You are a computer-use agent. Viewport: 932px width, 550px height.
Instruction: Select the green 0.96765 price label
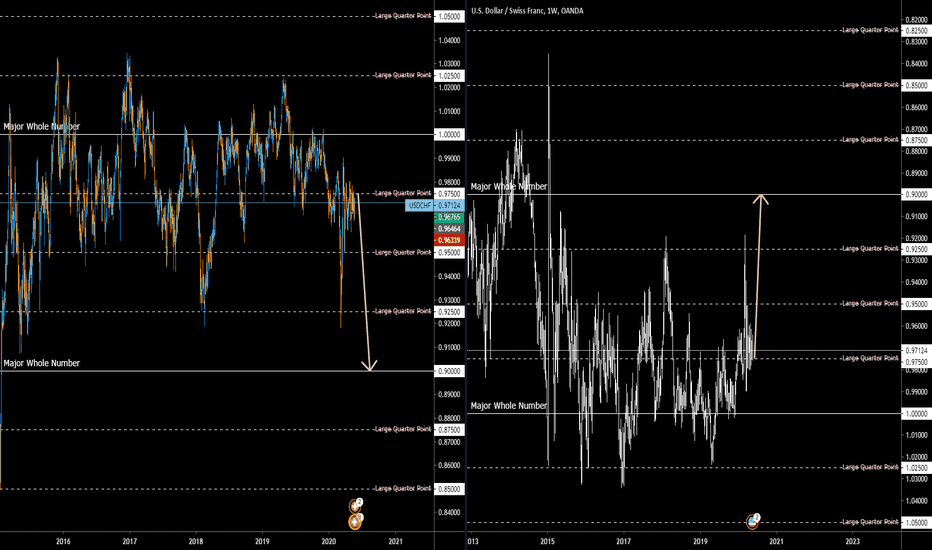click(x=449, y=217)
